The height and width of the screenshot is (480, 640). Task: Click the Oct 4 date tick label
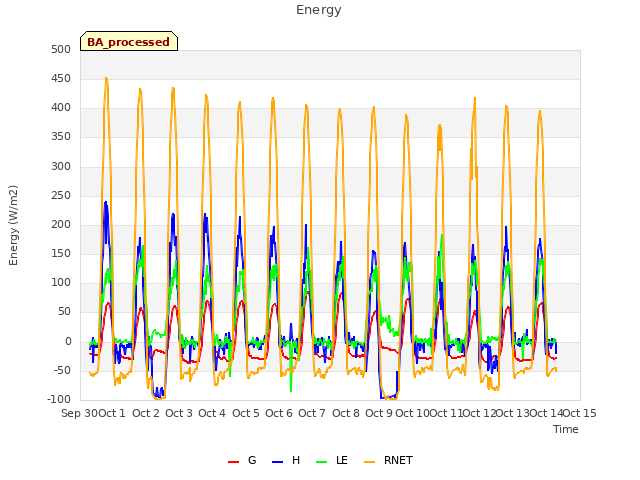pyautogui.click(x=212, y=413)
